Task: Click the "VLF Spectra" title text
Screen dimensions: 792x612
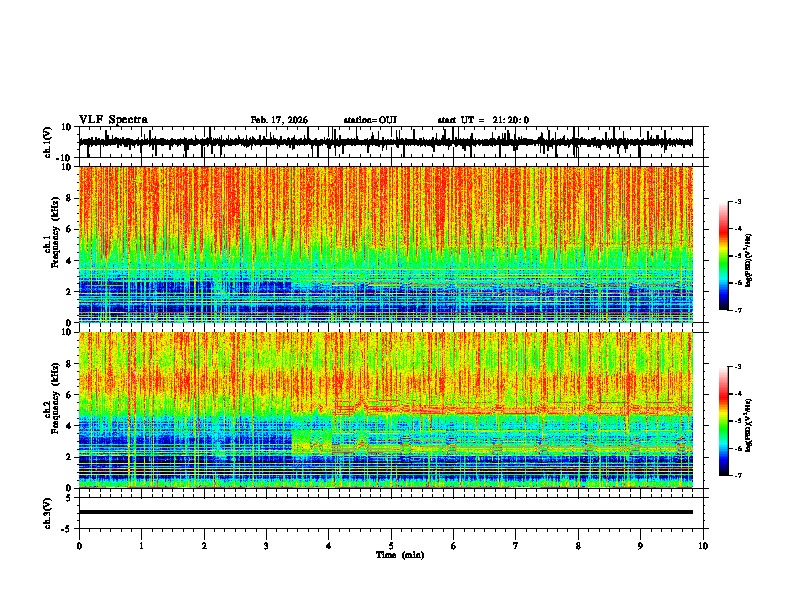Action: click(x=113, y=119)
